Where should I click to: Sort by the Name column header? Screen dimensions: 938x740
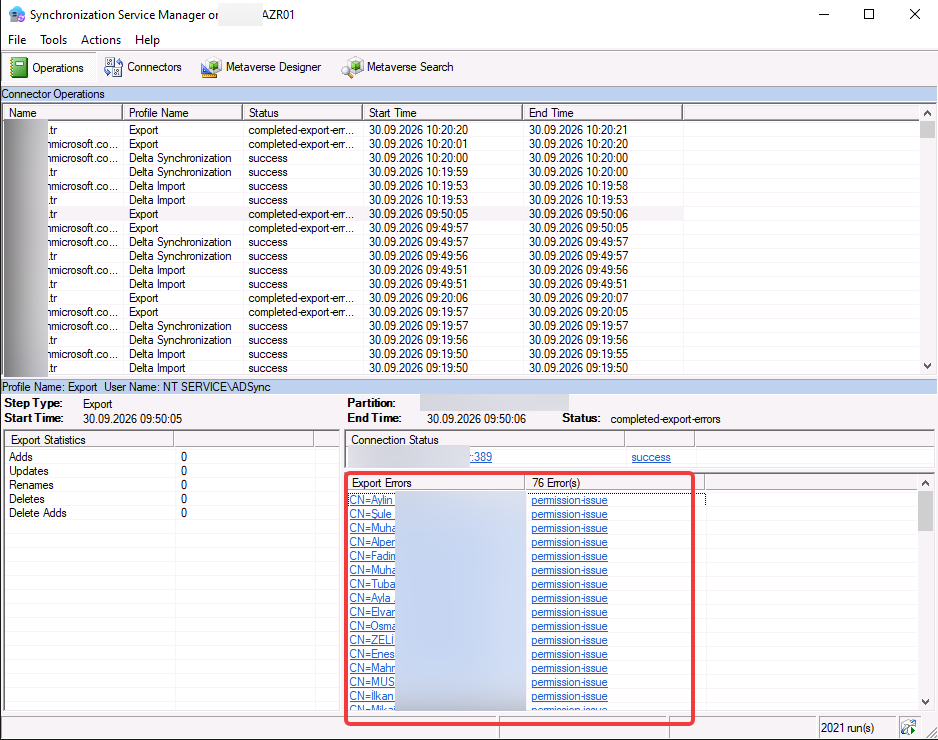63,112
